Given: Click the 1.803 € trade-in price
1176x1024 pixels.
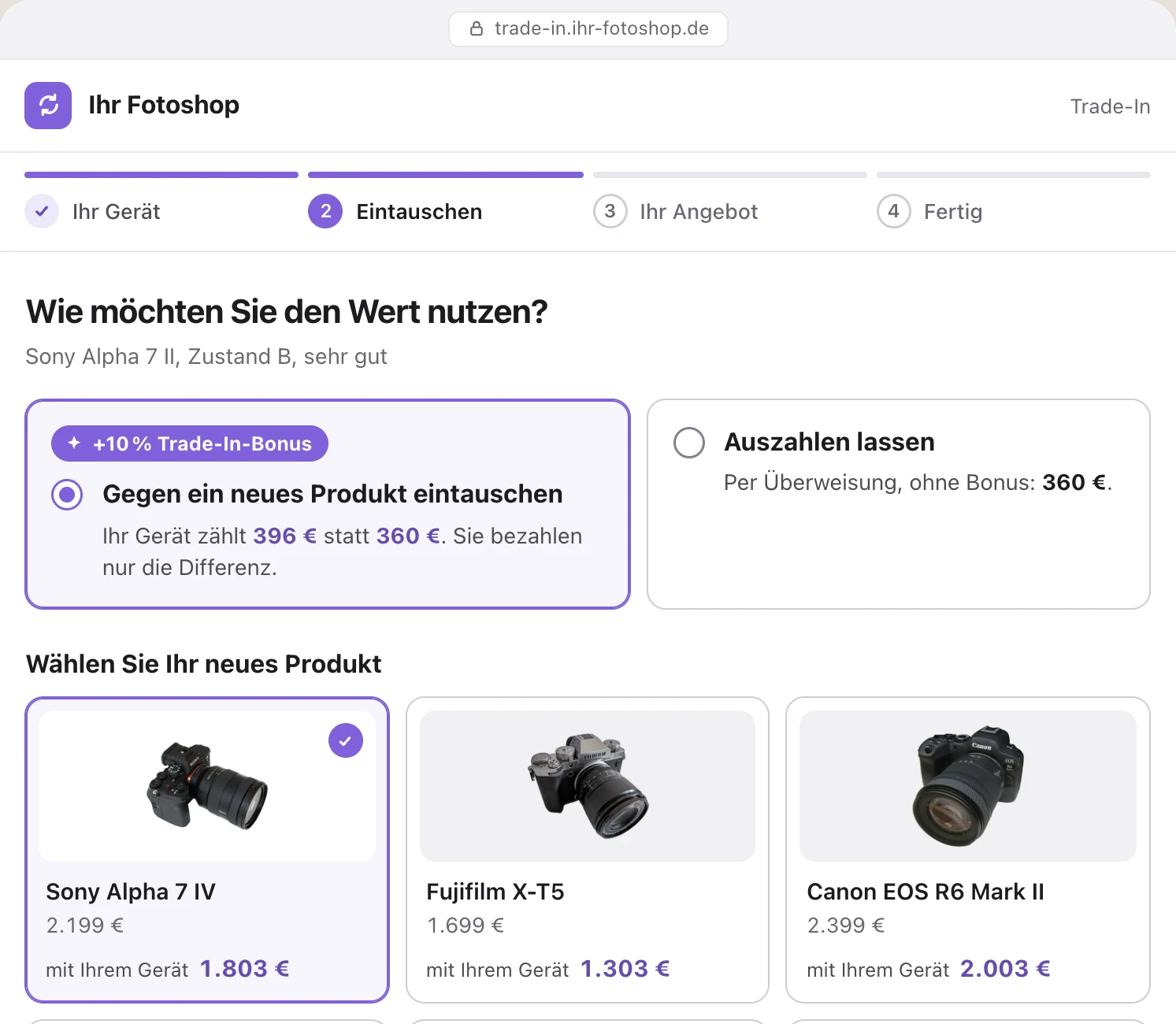Looking at the screenshot, I should (x=245, y=968).
